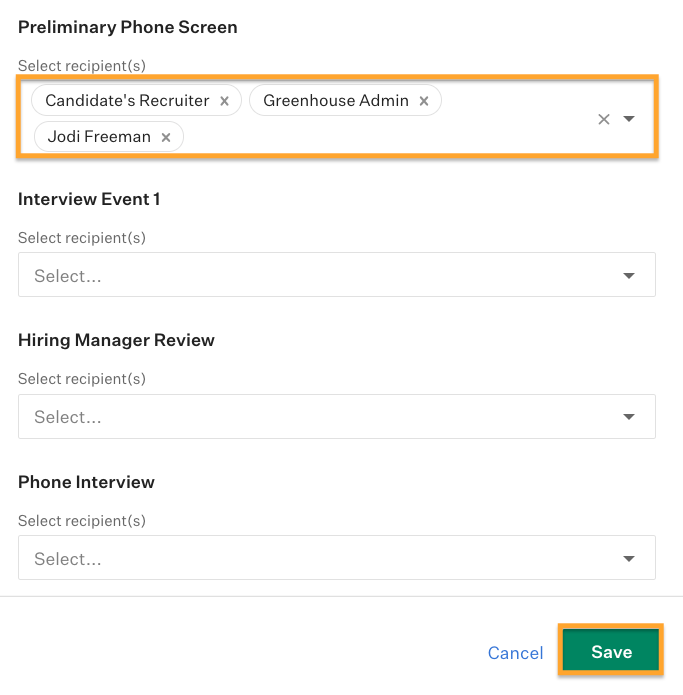Click the Candidate's Recruiter tag label
The image size is (683, 695).
(x=127, y=101)
